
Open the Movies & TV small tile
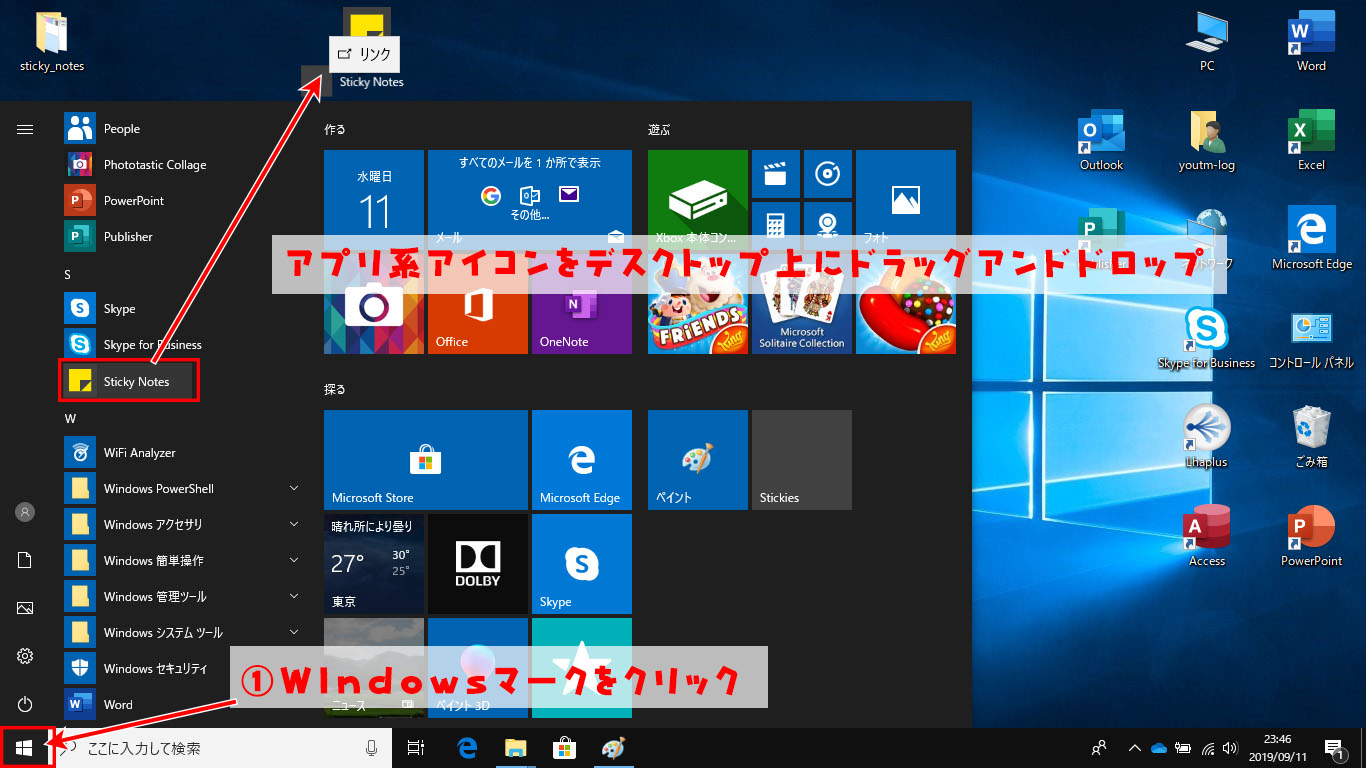[x=775, y=174]
